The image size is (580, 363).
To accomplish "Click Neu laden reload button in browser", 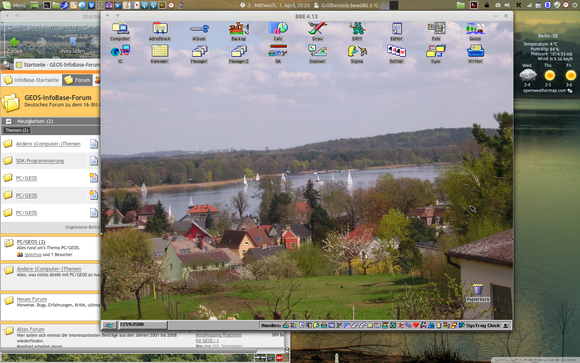I will pyautogui.click(x=73, y=45).
